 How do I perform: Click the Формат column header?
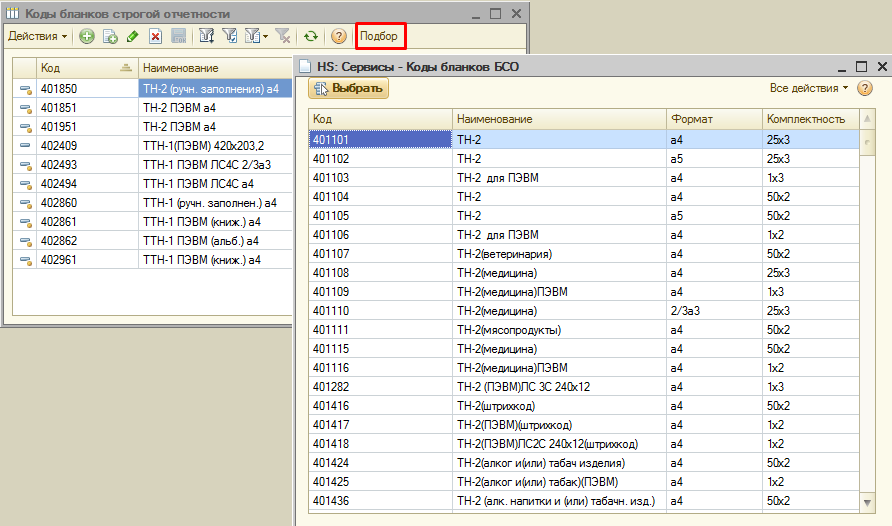coord(714,119)
